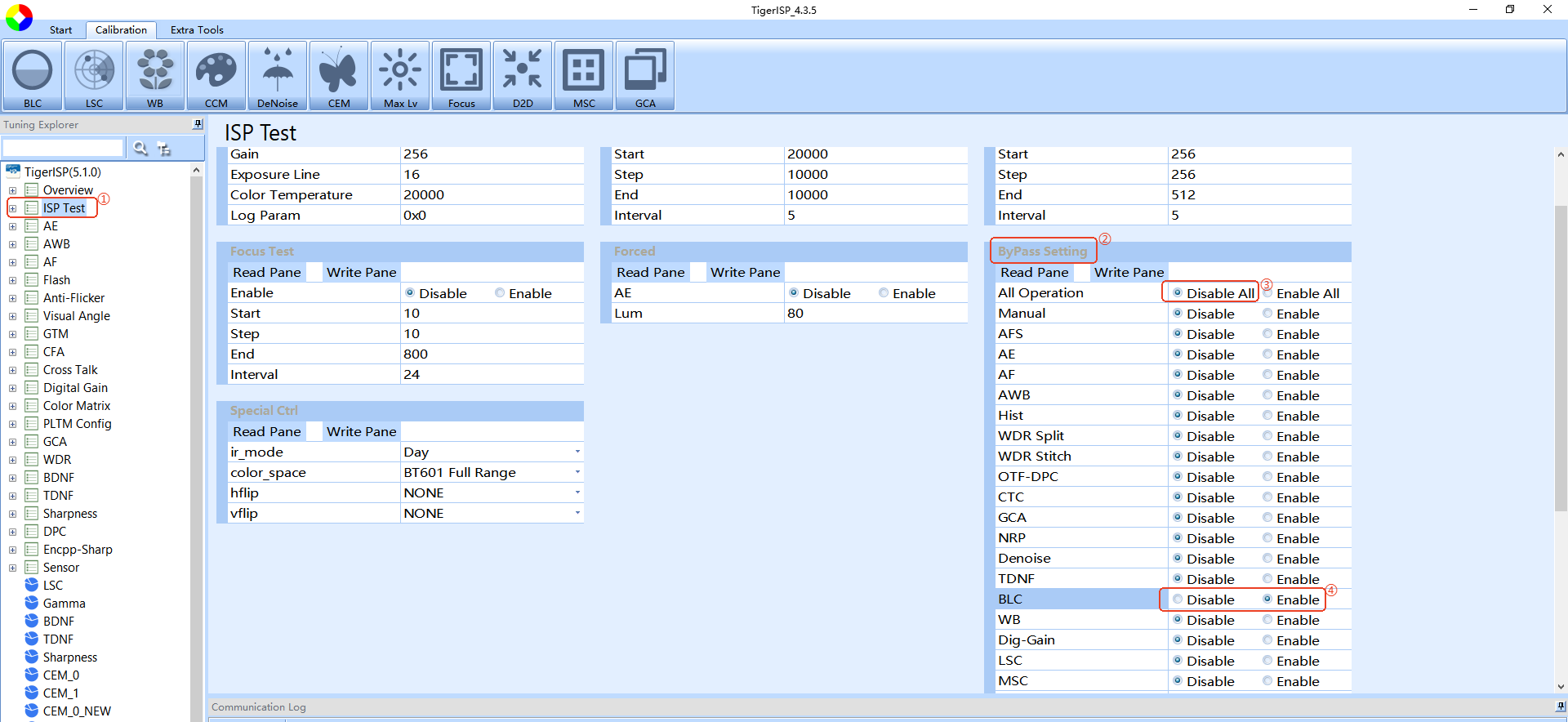Image resolution: width=1568 pixels, height=722 pixels.
Task: Enable the Focus Test option
Action: pyautogui.click(x=500, y=293)
